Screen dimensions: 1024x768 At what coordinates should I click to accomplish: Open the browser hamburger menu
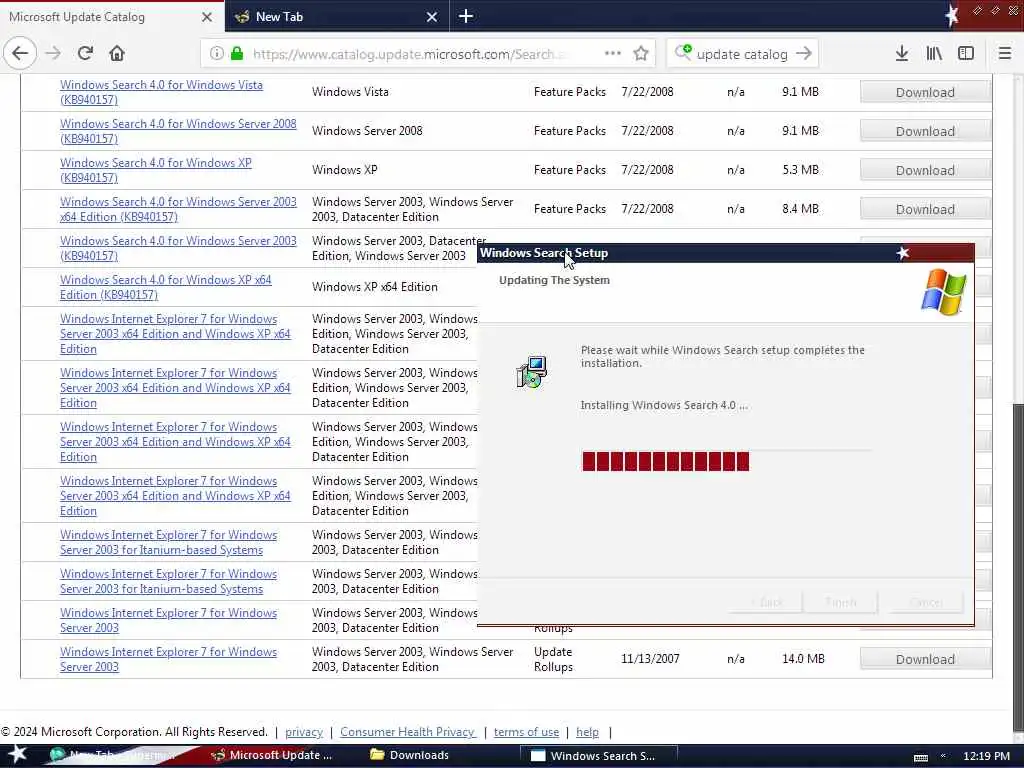tap(1005, 54)
